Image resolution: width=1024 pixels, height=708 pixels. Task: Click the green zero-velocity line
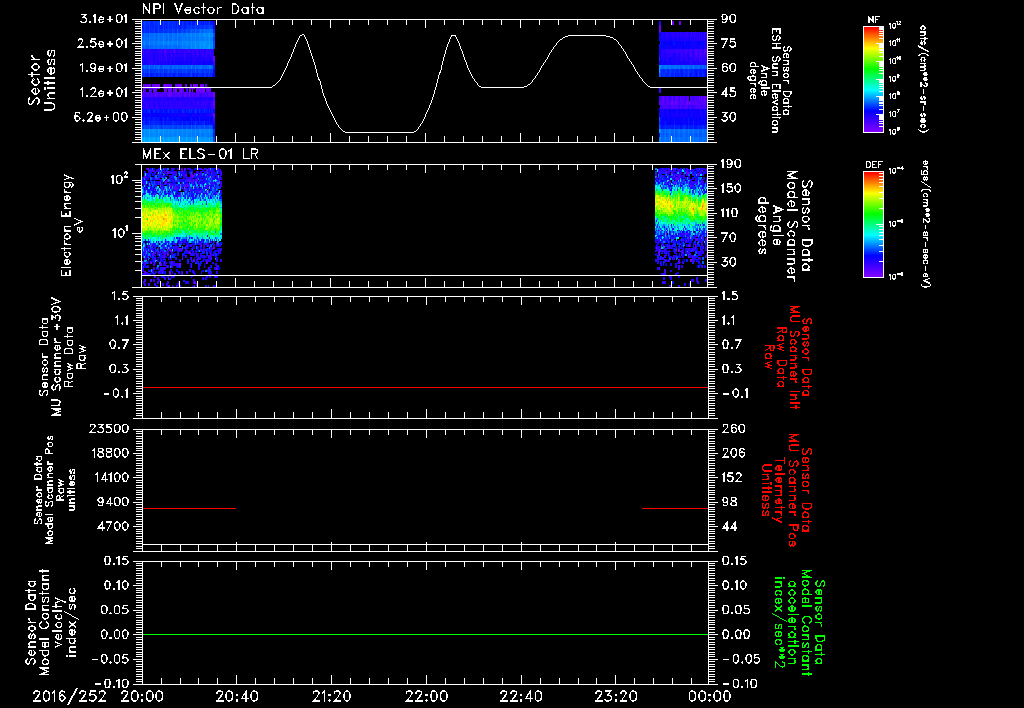[425, 634]
